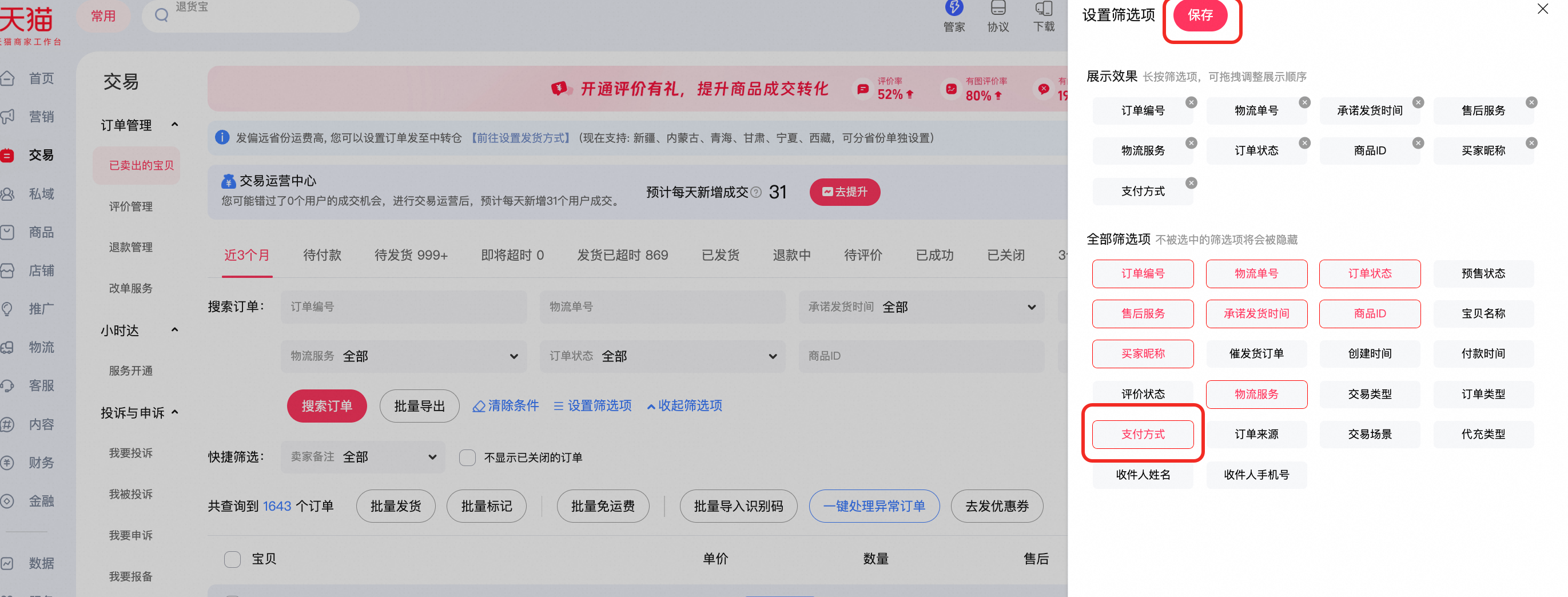Remove 支付方式 chip via its x icon
This screenshot has height=597, width=1568.
point(1191,183)
